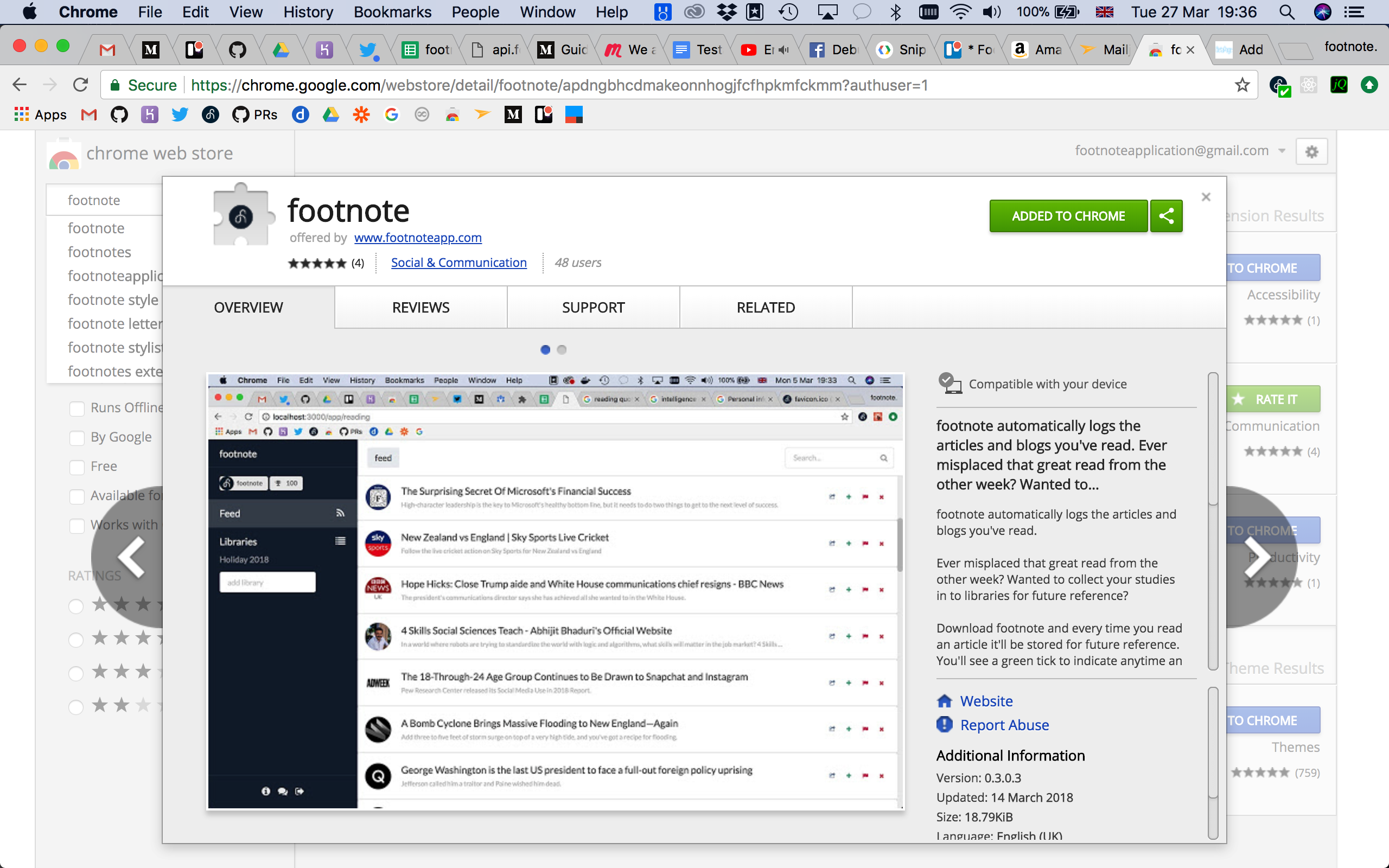The height and width of the screenshot is (868, 1389).
Task: Select the four-star rating radio button
Action: tap(76, 640)
